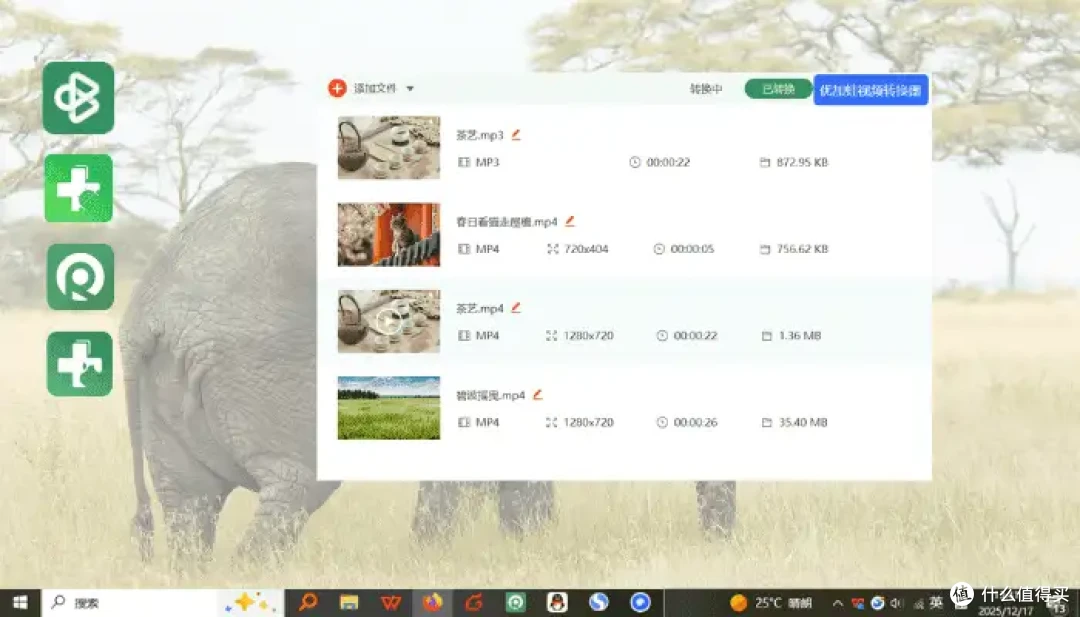Switch to the 转换中 tab
Viewport: 1080px width, 617px height.
click(x=706, y=89)
